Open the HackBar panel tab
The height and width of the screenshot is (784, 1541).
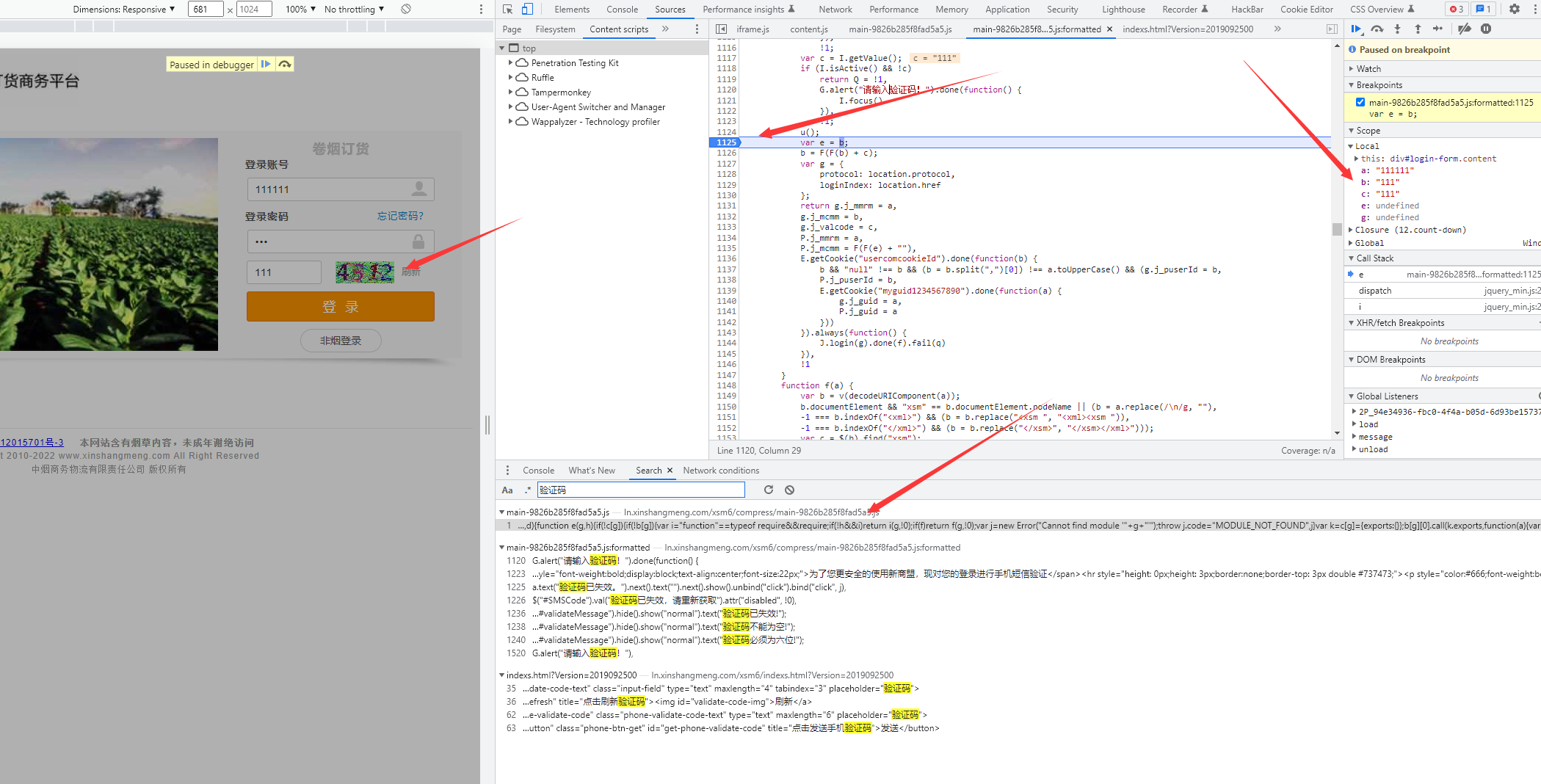[x=1247, y=9]
